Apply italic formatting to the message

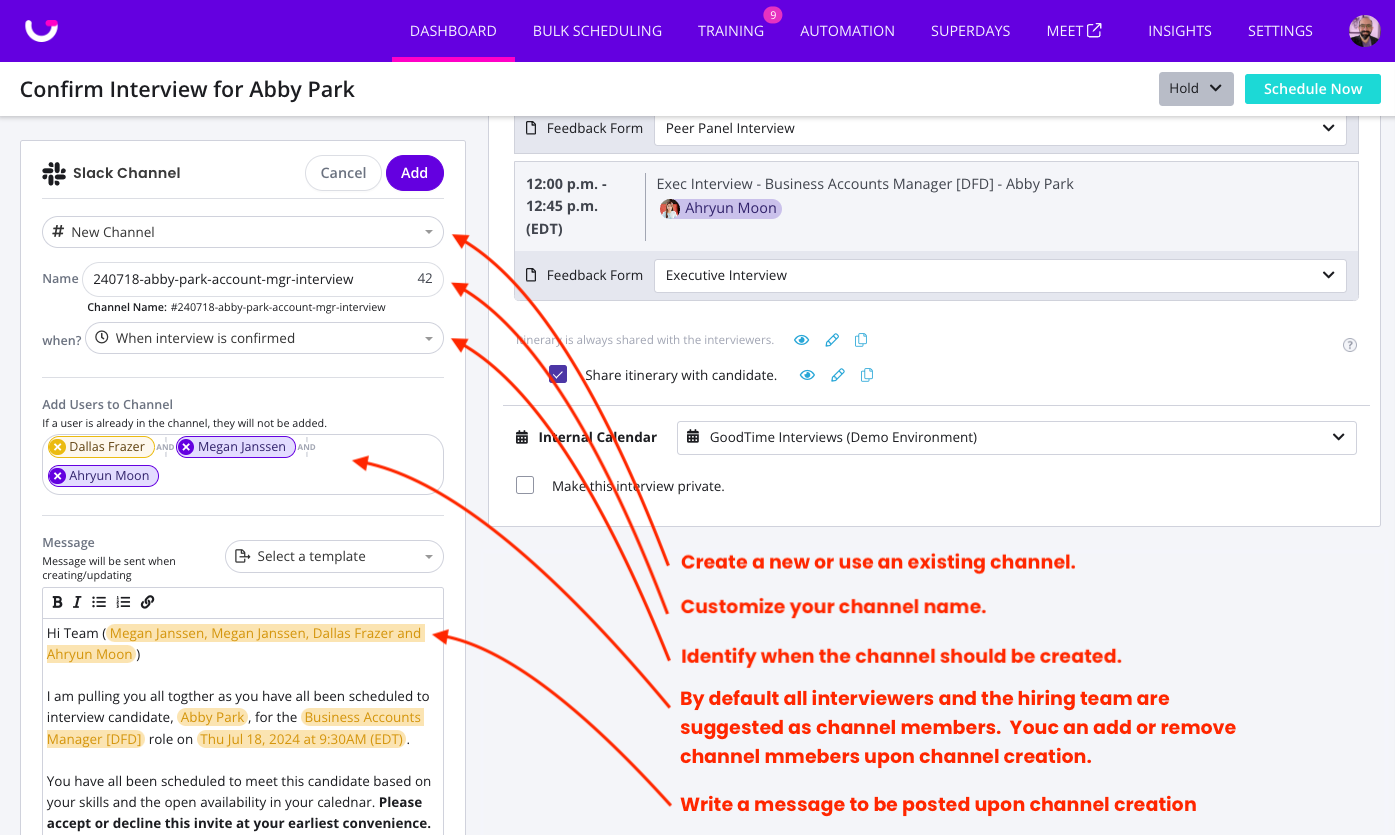(77, 602)
